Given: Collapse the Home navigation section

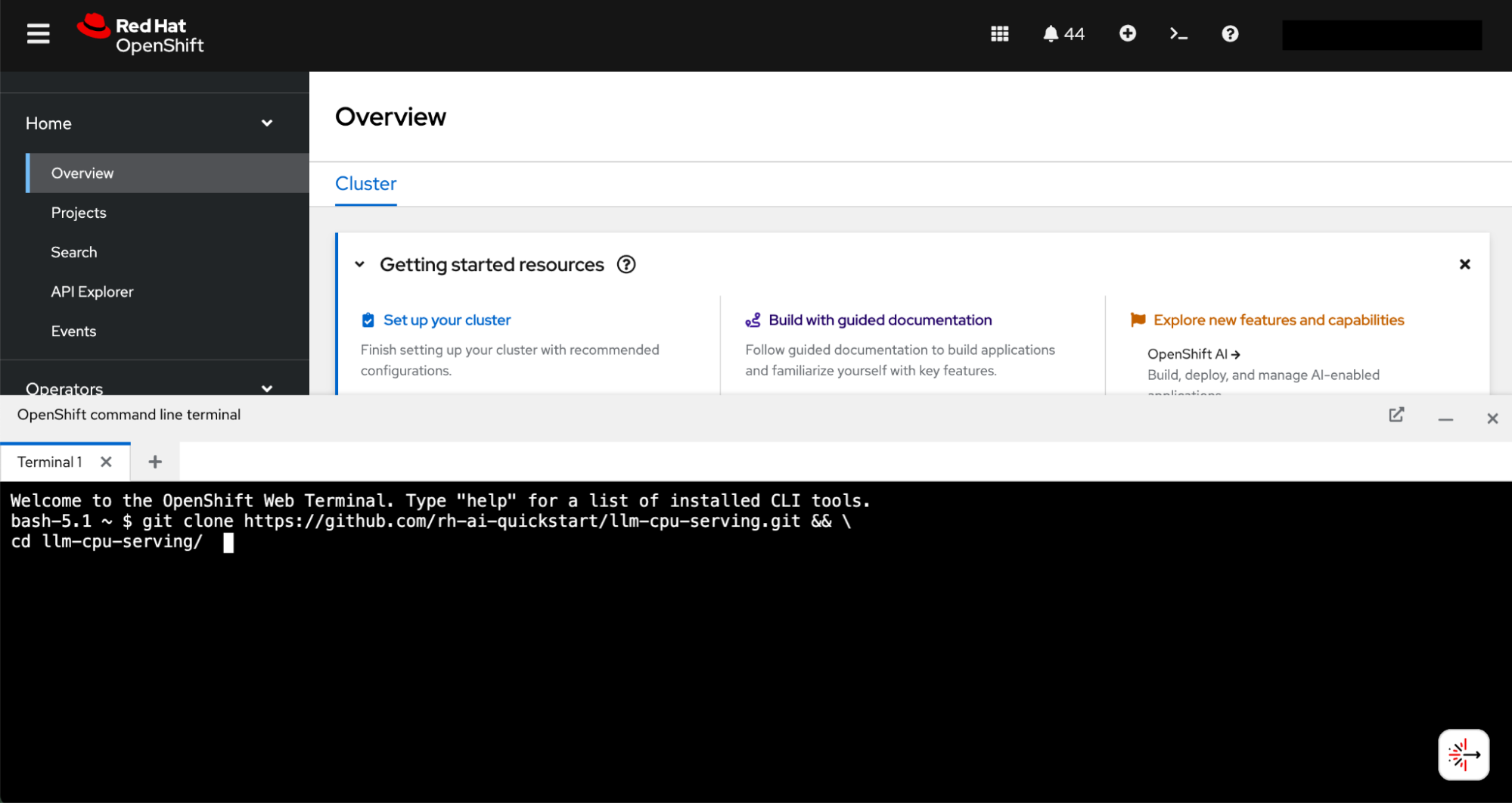Looking at the screenshot, I should (x=266, y=123).
